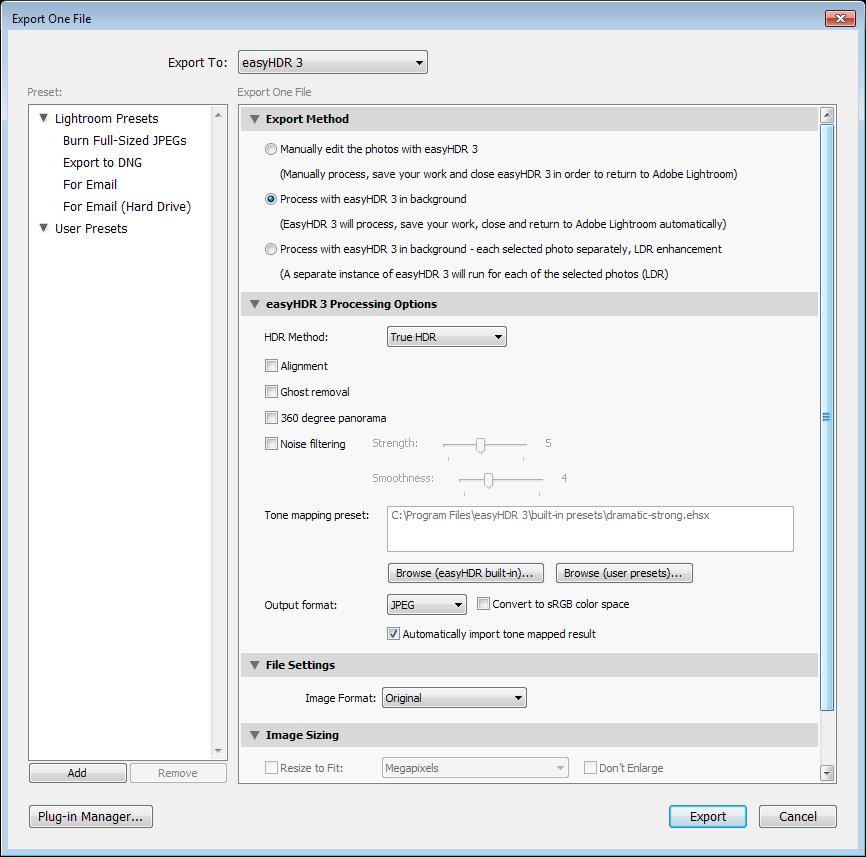Screen dimensions: 866x857
Task: Close the Export One File dialog
Action: [840, 18]
